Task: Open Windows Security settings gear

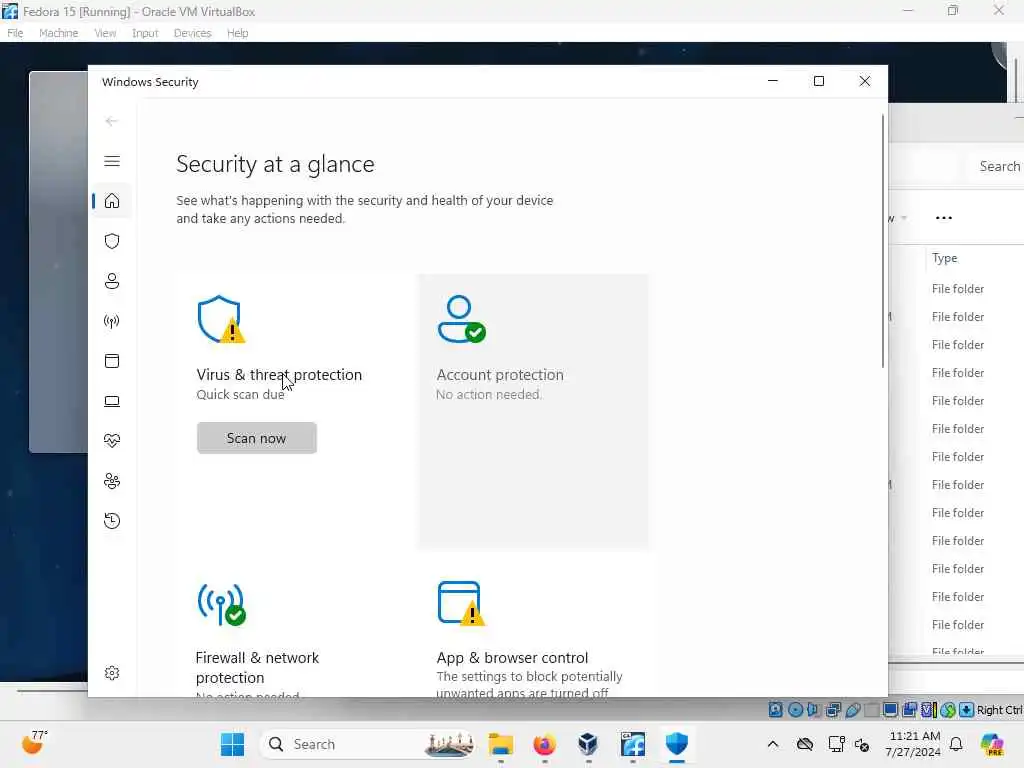Action: coord(112,673)
